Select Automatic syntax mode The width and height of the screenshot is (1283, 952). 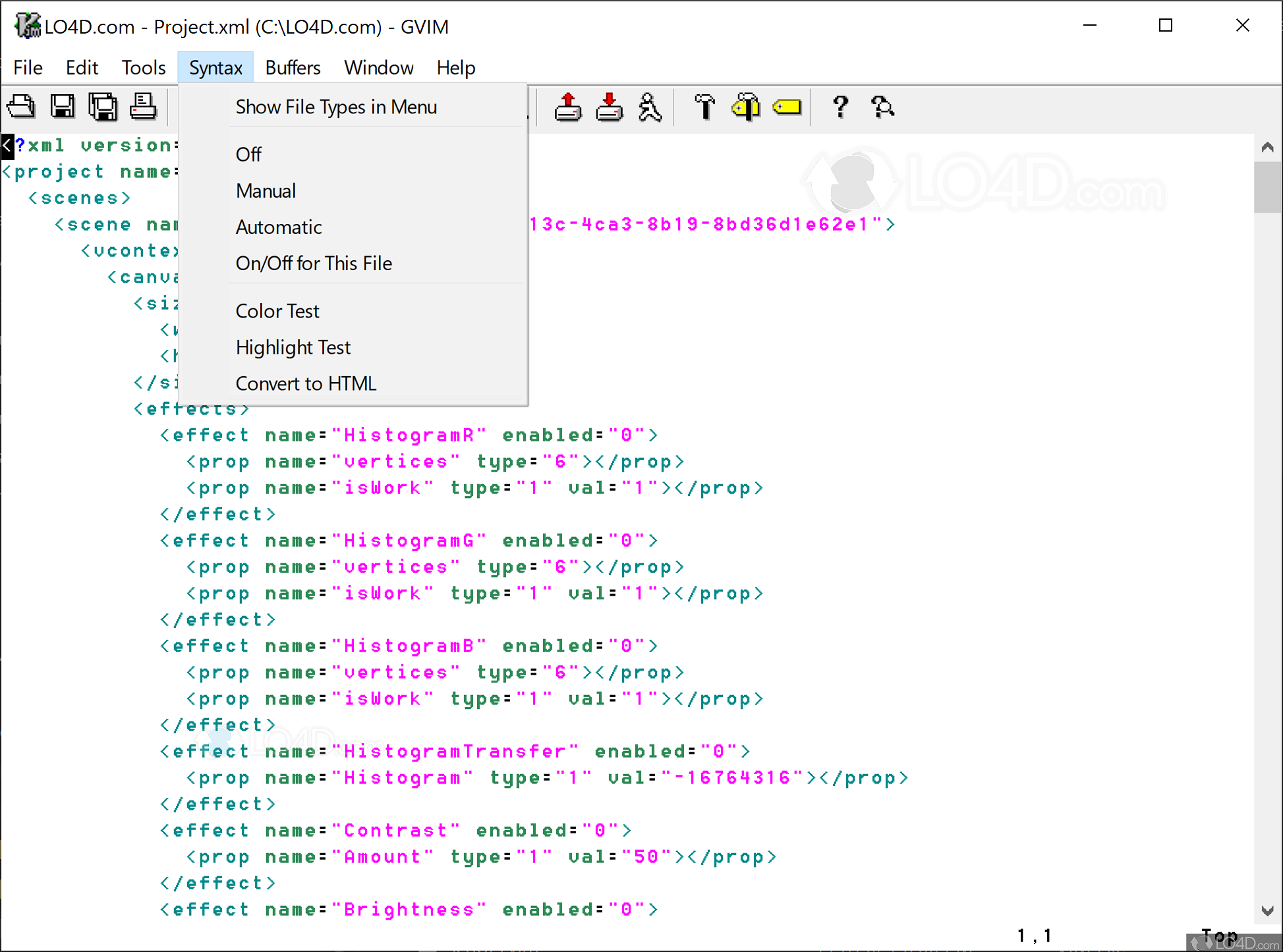click(279, 227)
